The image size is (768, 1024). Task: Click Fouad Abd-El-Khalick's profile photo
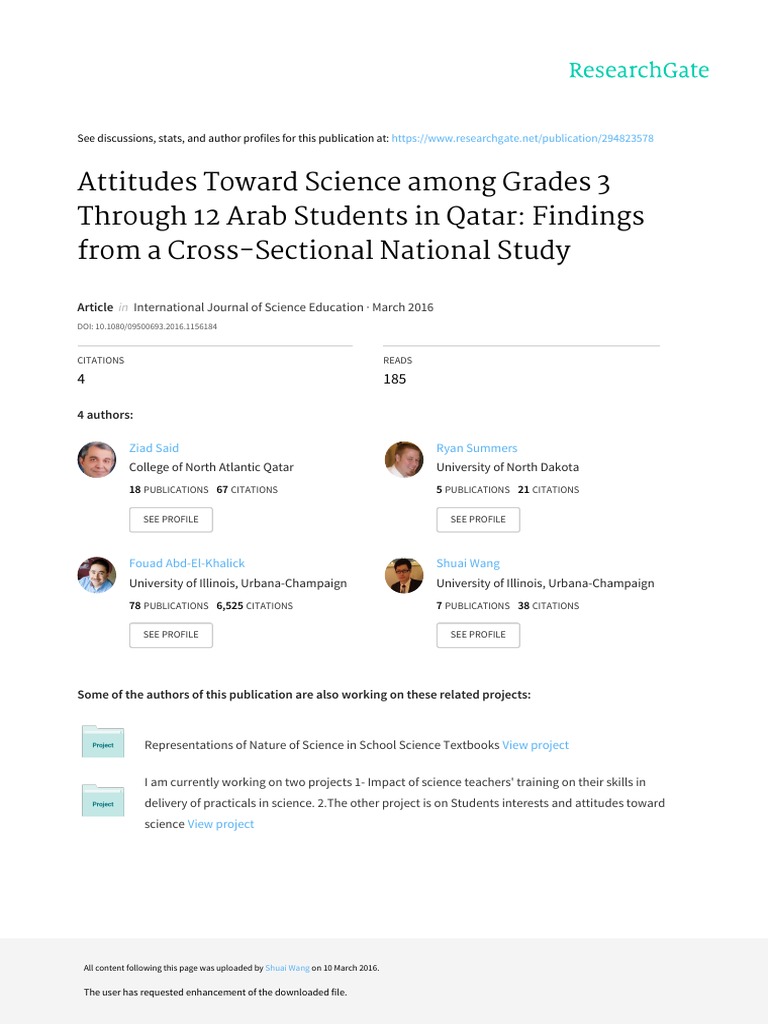pyautogui.click(x=97, y=575)
